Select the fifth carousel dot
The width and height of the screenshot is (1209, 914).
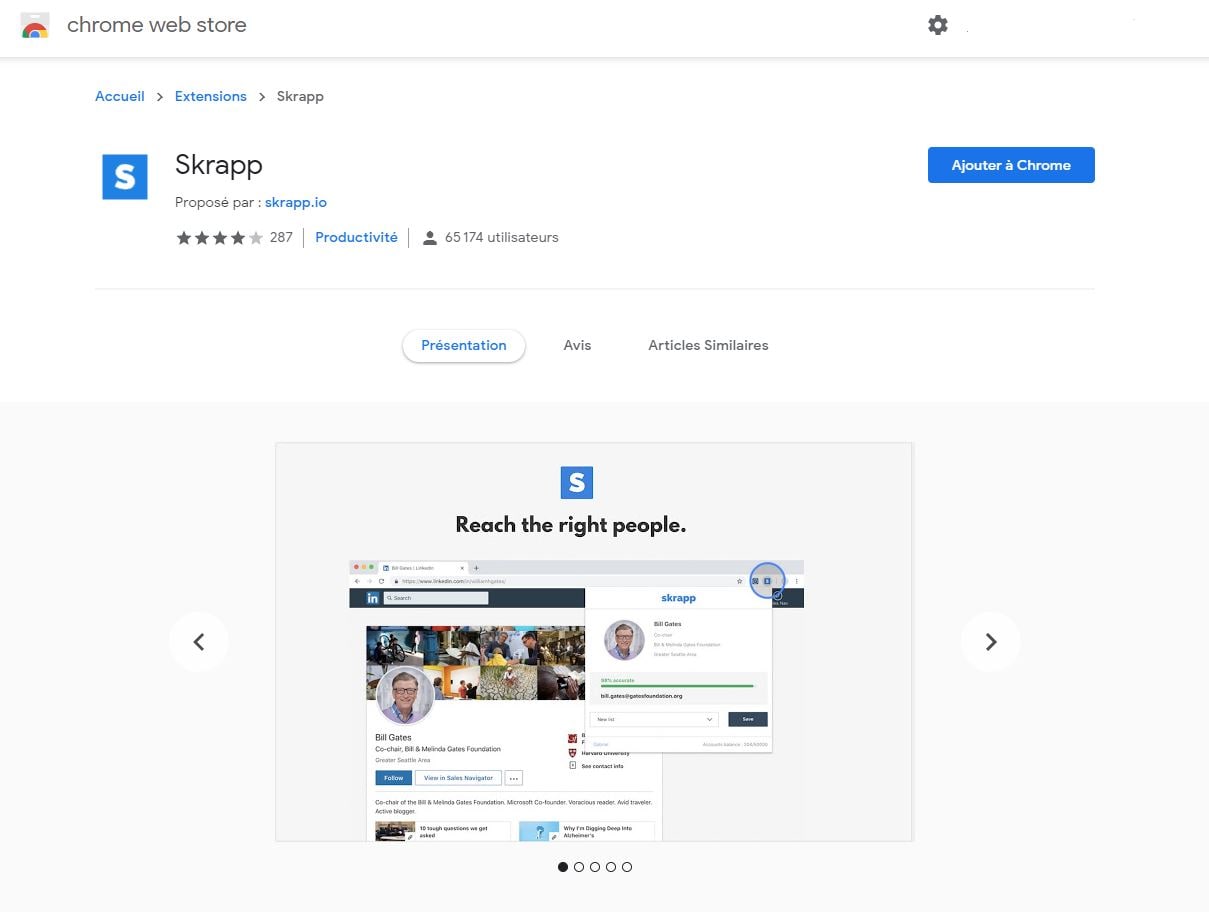pyautogui.click(x=627, y=867)
